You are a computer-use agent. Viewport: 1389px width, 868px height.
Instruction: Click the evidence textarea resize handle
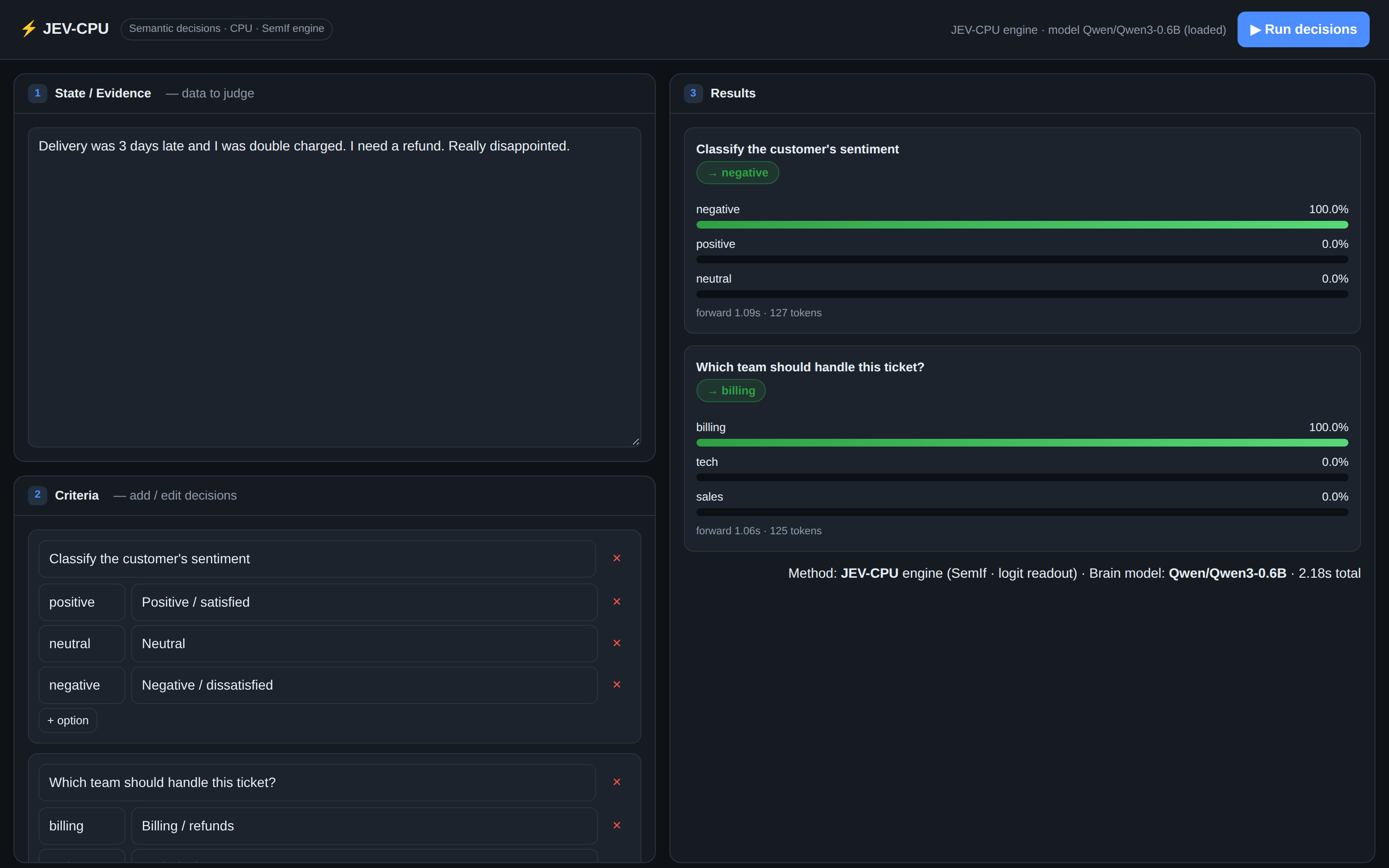pyautogui.click(x=636, y=441)
